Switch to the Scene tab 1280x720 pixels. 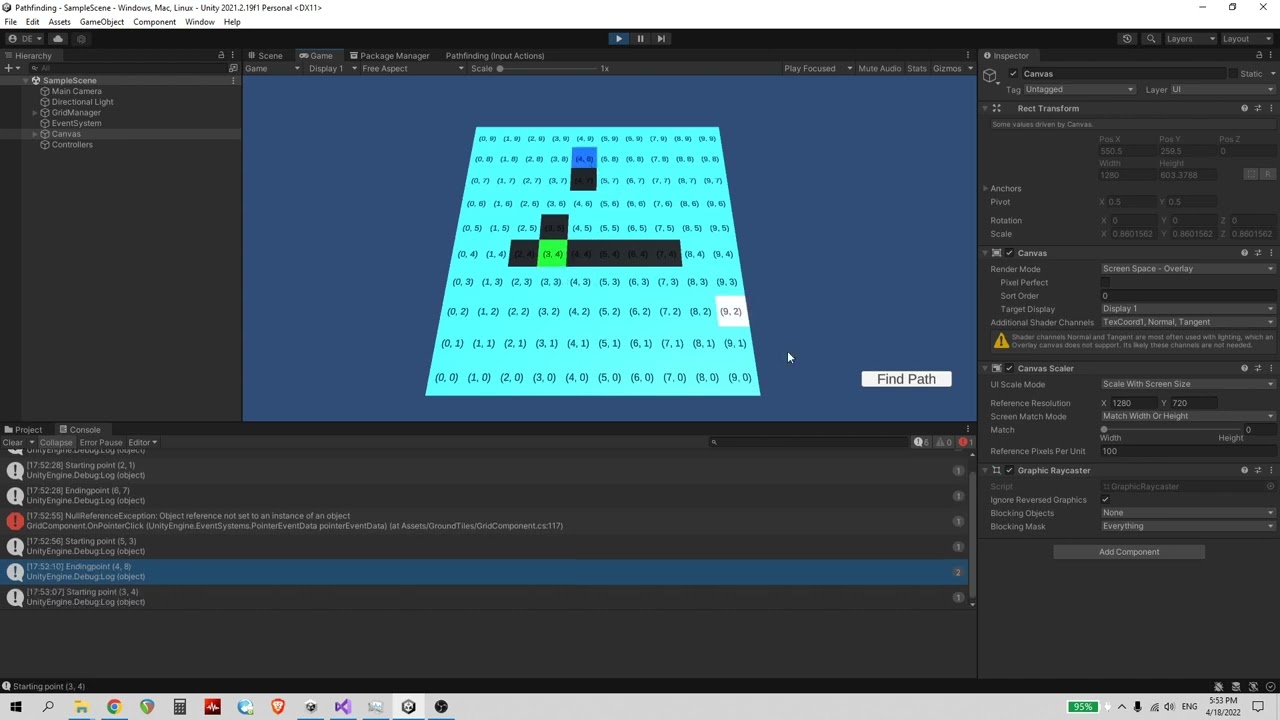tap(265, 55)
